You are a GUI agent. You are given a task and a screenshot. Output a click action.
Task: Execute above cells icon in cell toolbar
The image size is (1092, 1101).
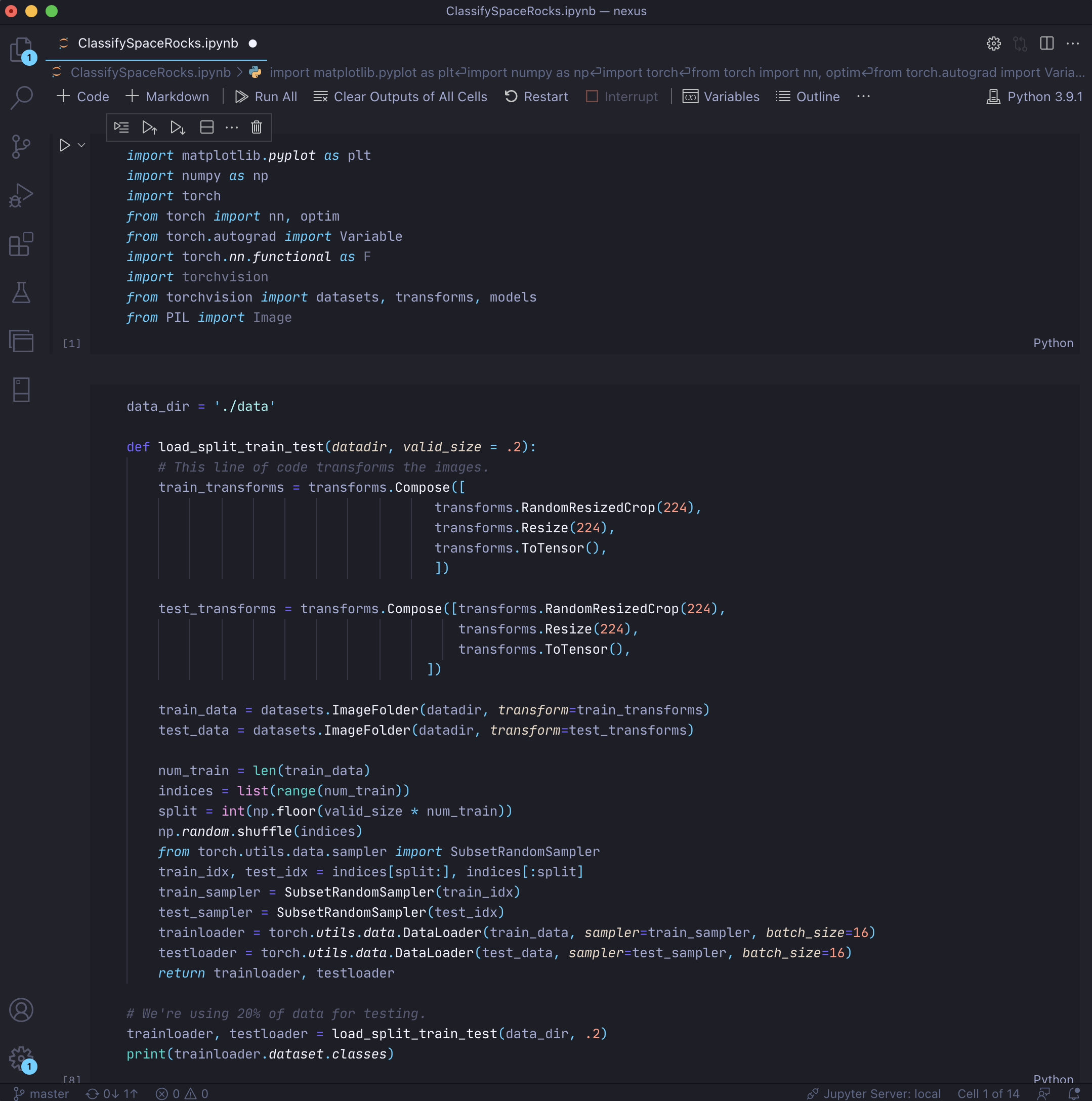pos(149,127)
